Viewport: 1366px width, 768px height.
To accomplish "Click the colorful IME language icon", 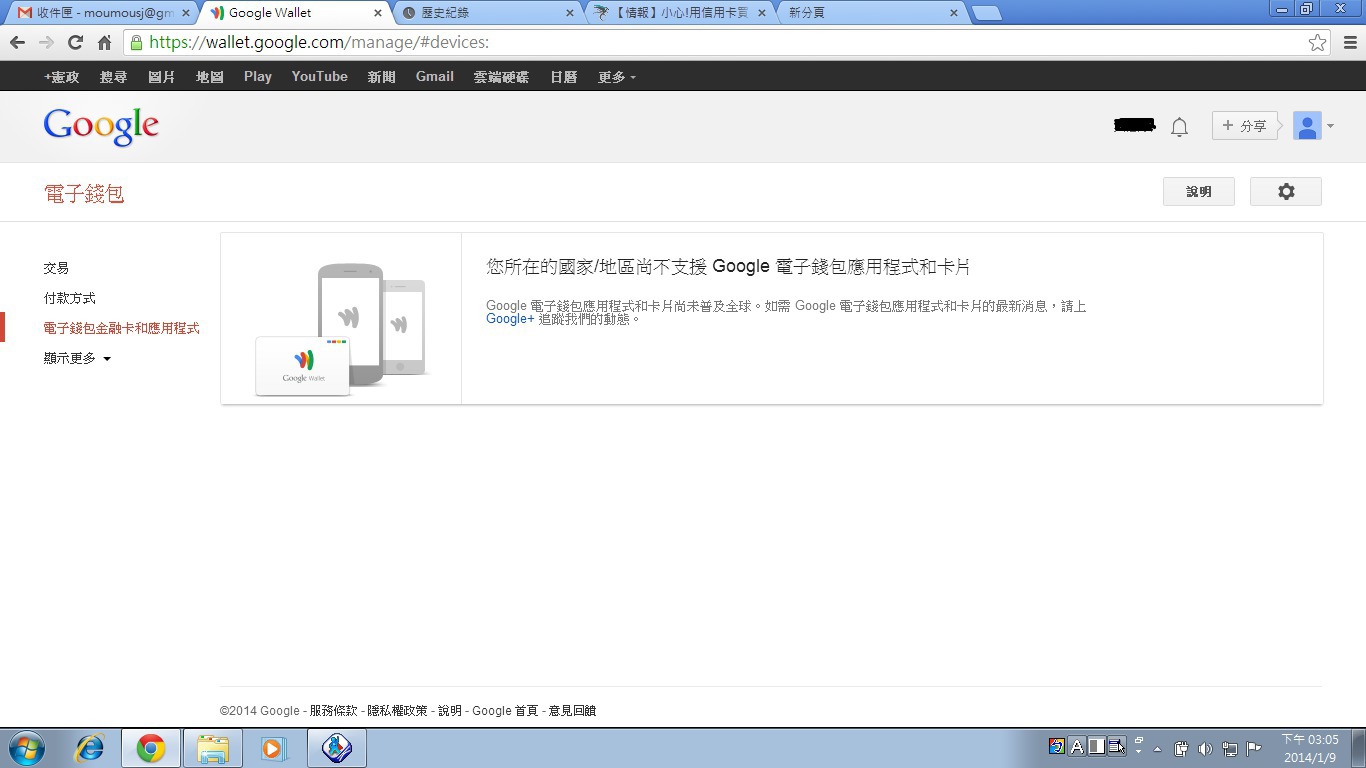I will point(1057,746).
